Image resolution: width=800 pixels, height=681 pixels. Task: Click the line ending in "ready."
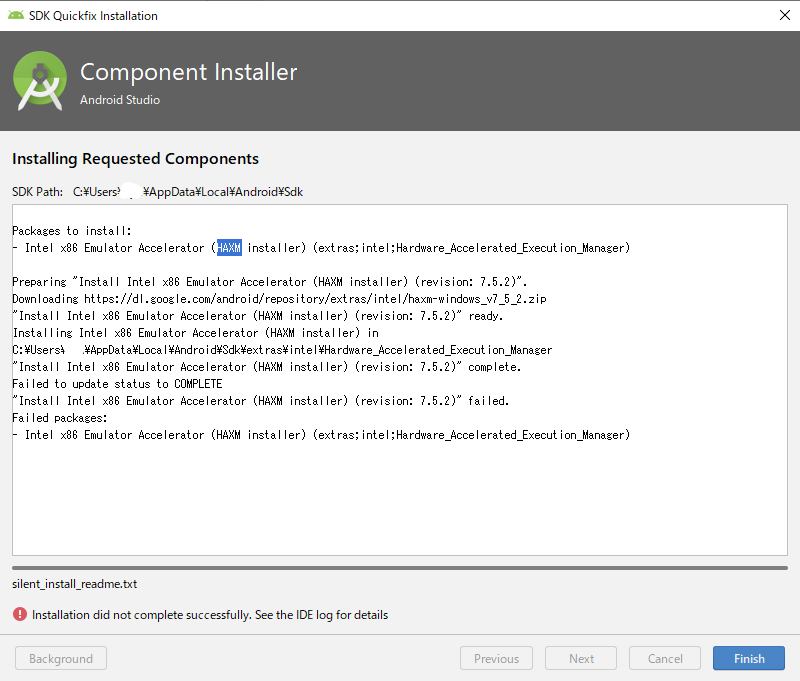pyautogui.click(x=258, y=316)
